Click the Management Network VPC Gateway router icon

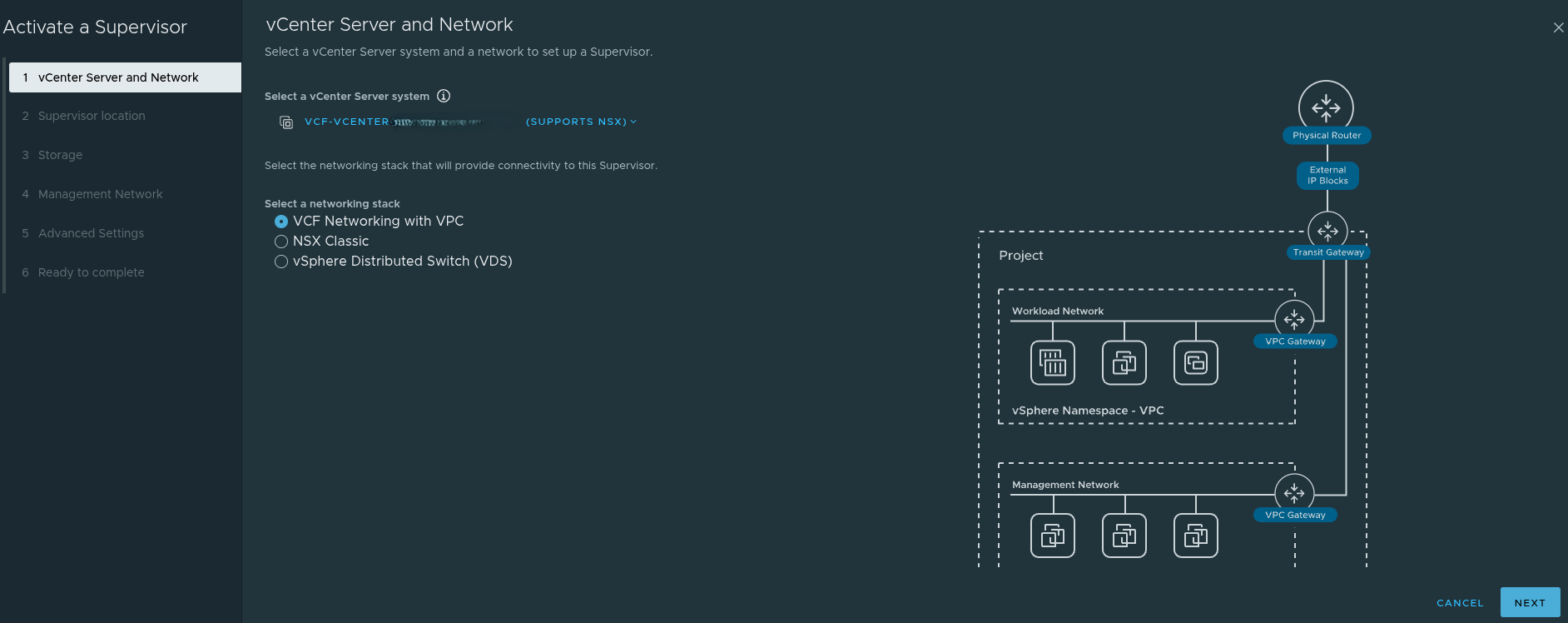[1294, 493]
